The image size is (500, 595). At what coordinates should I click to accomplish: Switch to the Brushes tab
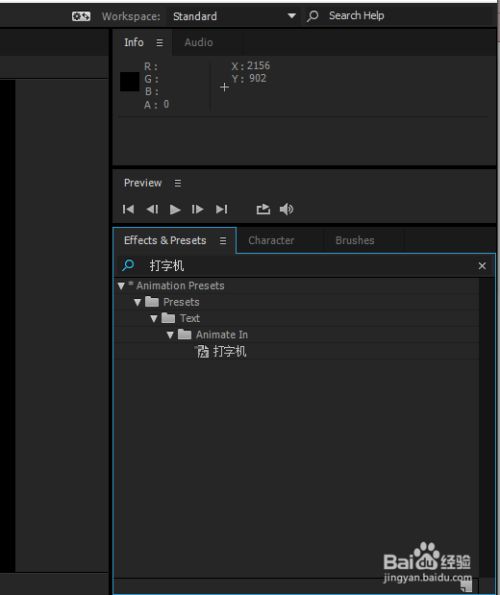(355, 241)
